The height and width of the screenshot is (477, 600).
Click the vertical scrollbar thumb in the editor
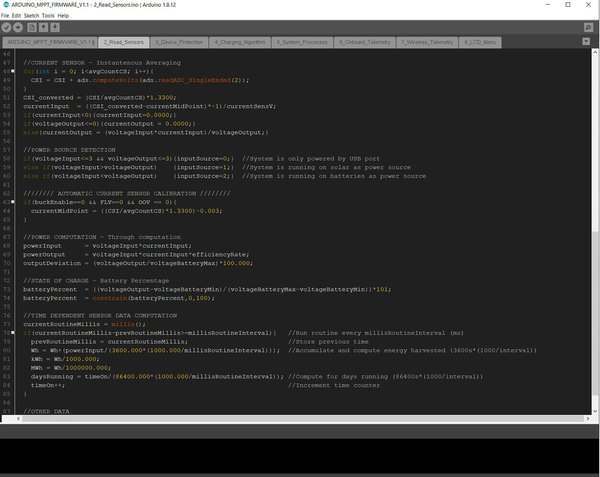pyautogui.click(x=595, y=314)
